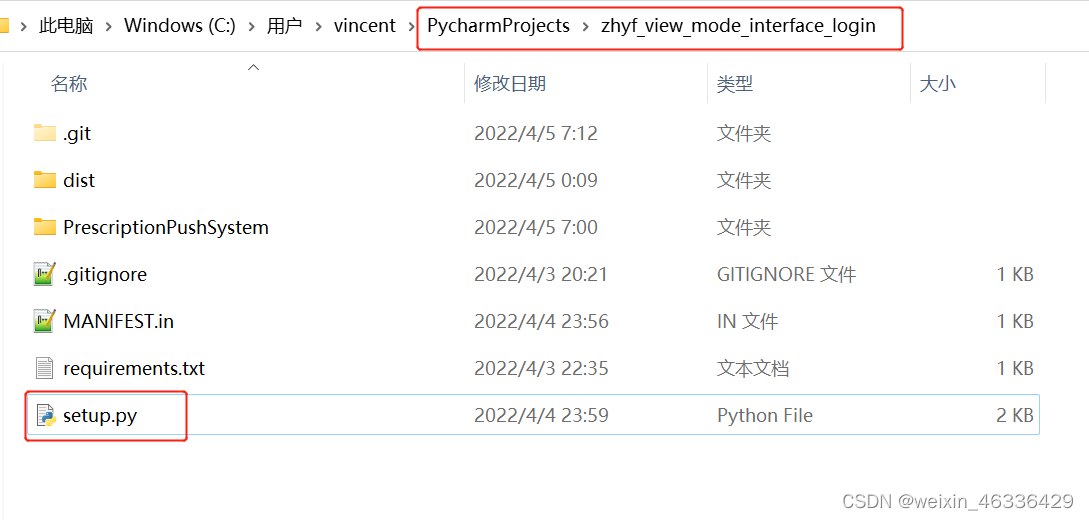The image size is (1089, 520).
Task: Go to 用户 folder in breadcrumb
Action: (285, 26)
